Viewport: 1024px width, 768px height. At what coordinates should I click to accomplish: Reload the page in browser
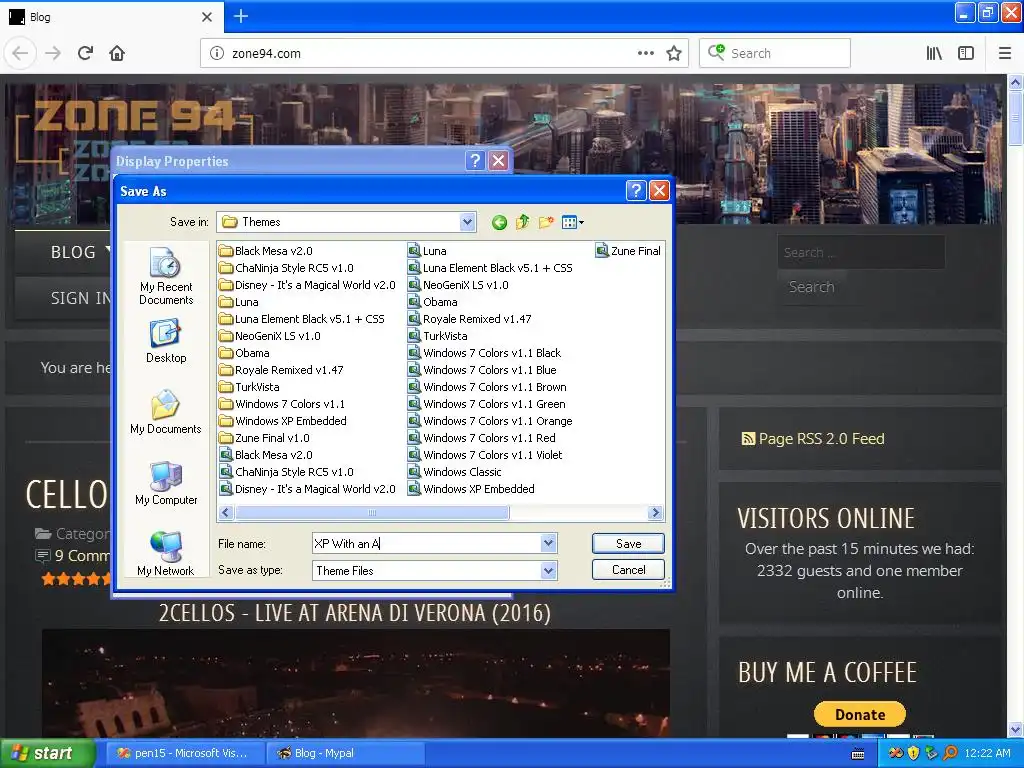[x=86, y=53]
